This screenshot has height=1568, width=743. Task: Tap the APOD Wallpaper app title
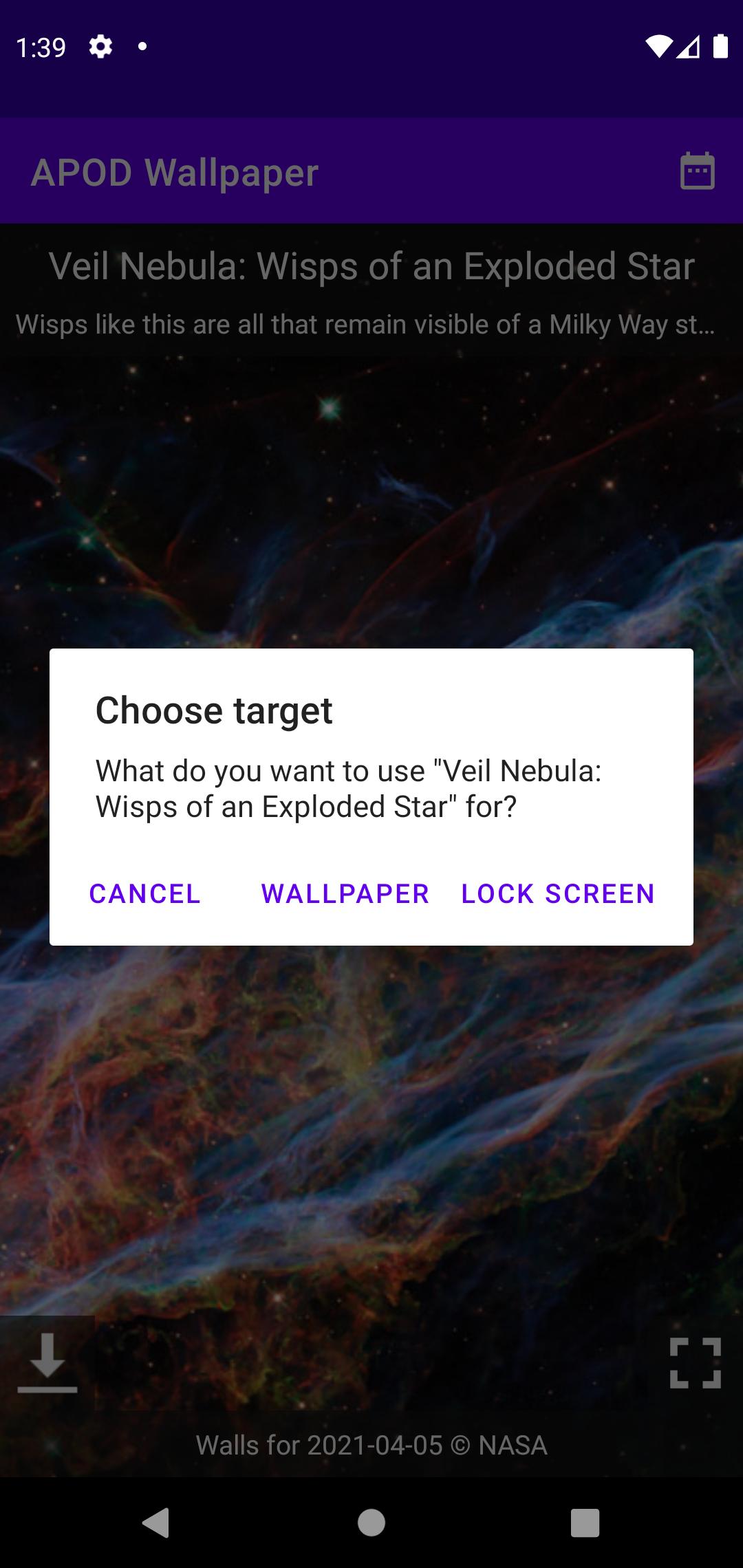(x=175, y=172)
